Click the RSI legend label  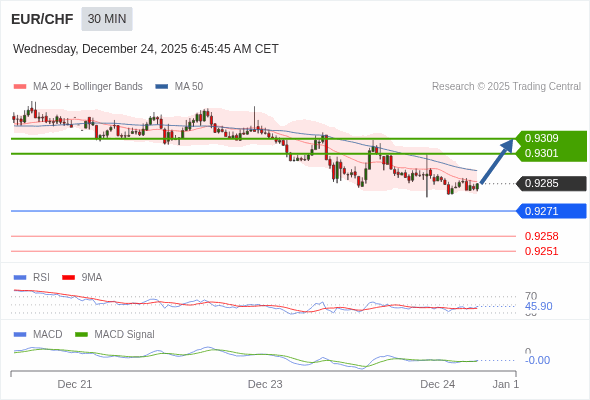pos(41,278)
